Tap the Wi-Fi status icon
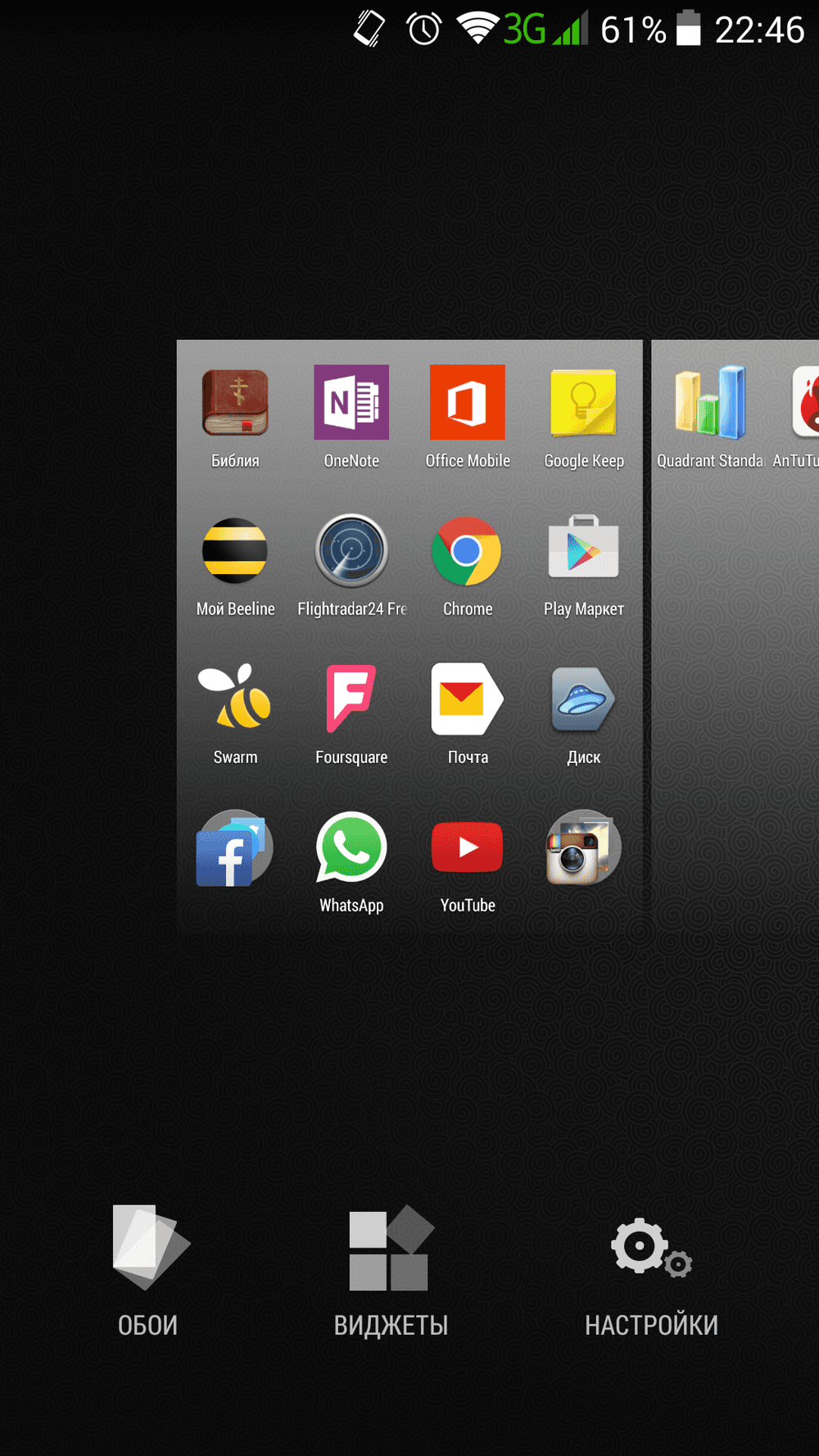The image size is (819, 1456). tap(477, 29)
